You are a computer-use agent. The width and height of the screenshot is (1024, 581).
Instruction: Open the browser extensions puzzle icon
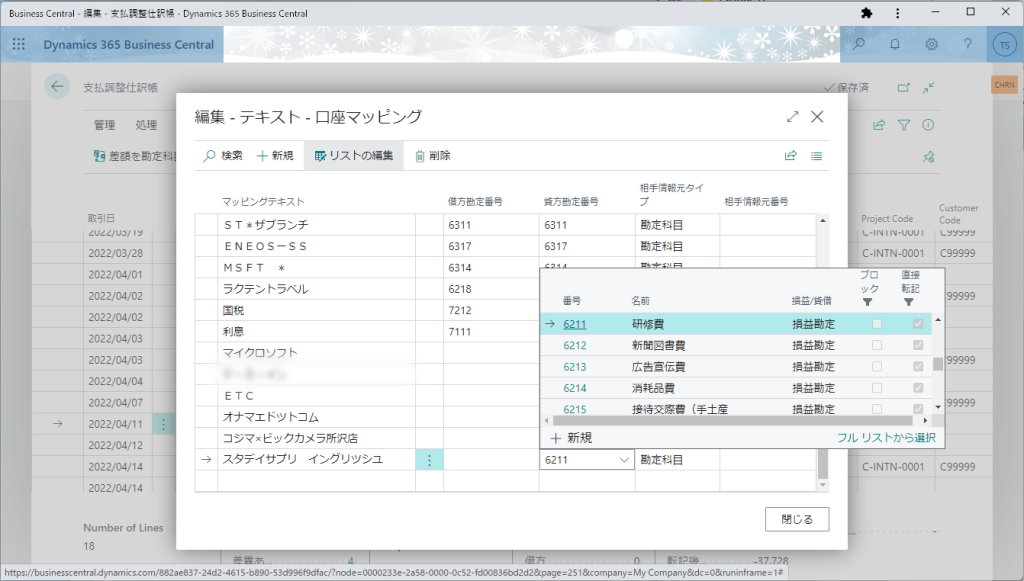tap(867, 13)
